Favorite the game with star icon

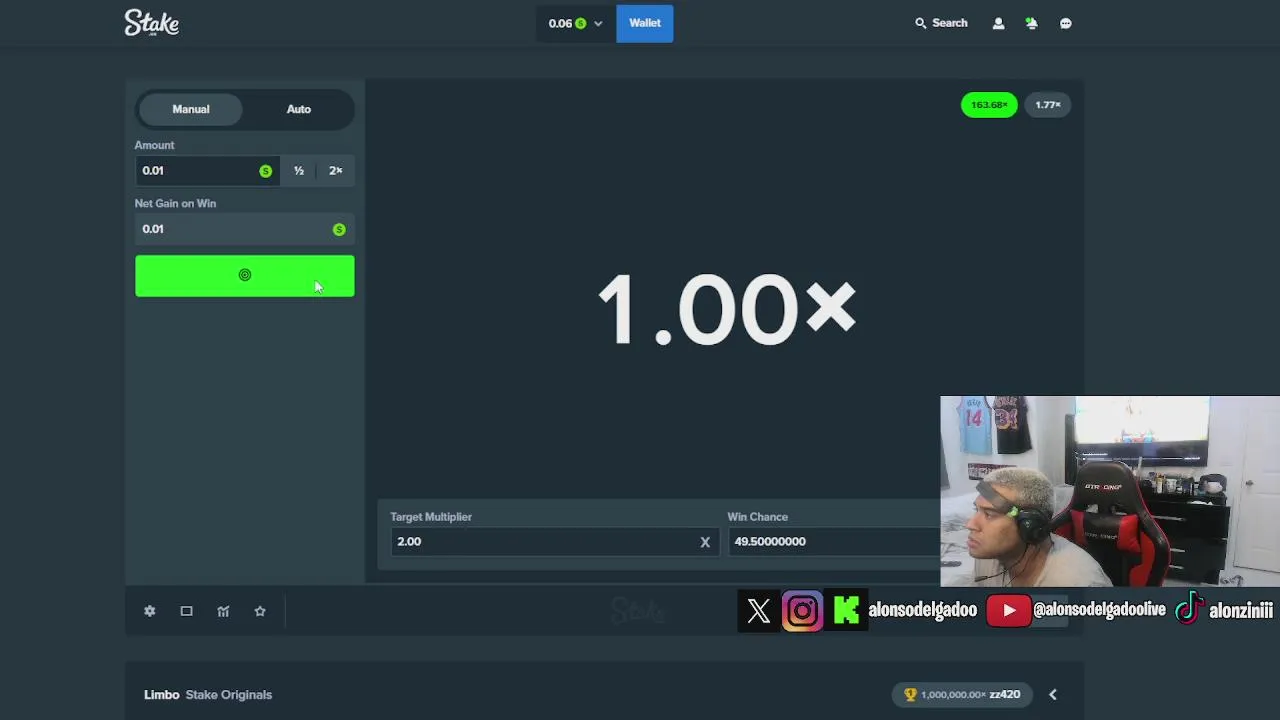(x=260, y=611)
